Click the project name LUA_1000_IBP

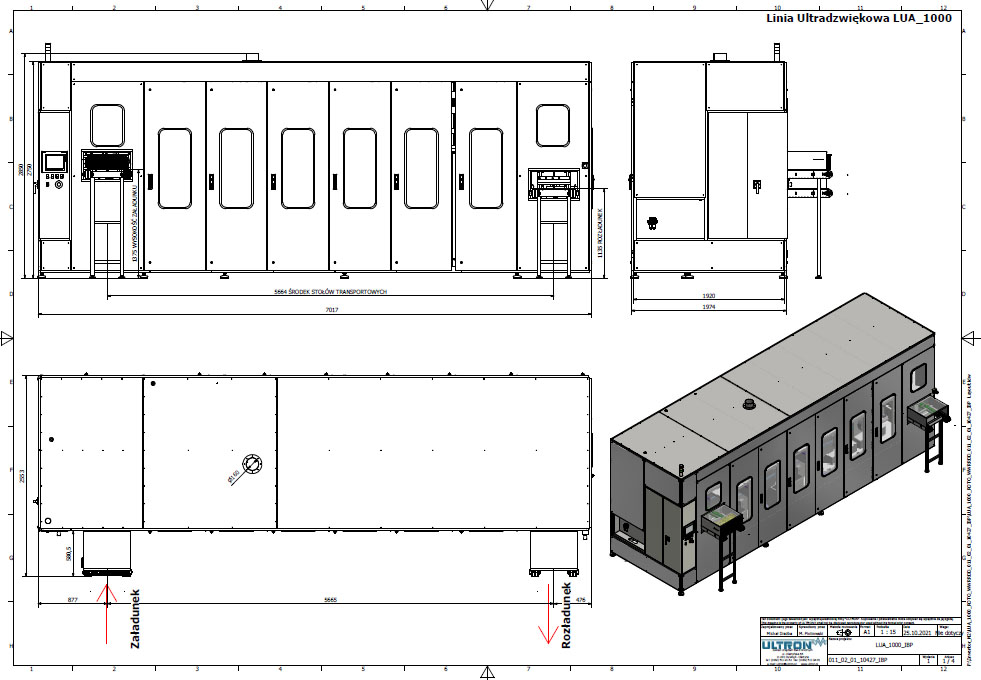(x=892, y=647)
